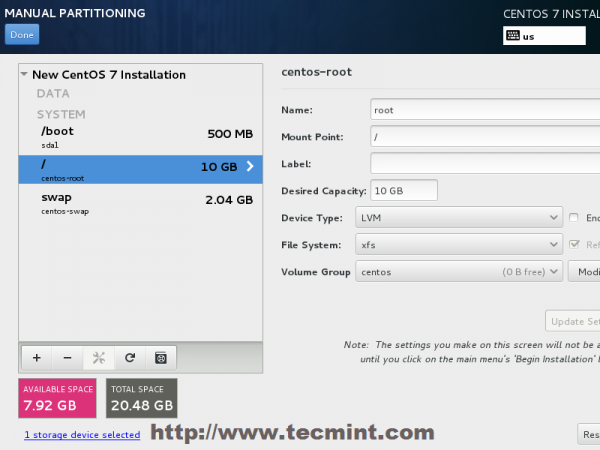
Task: Click the Update Settings button
Action: (x=573, y=321)
